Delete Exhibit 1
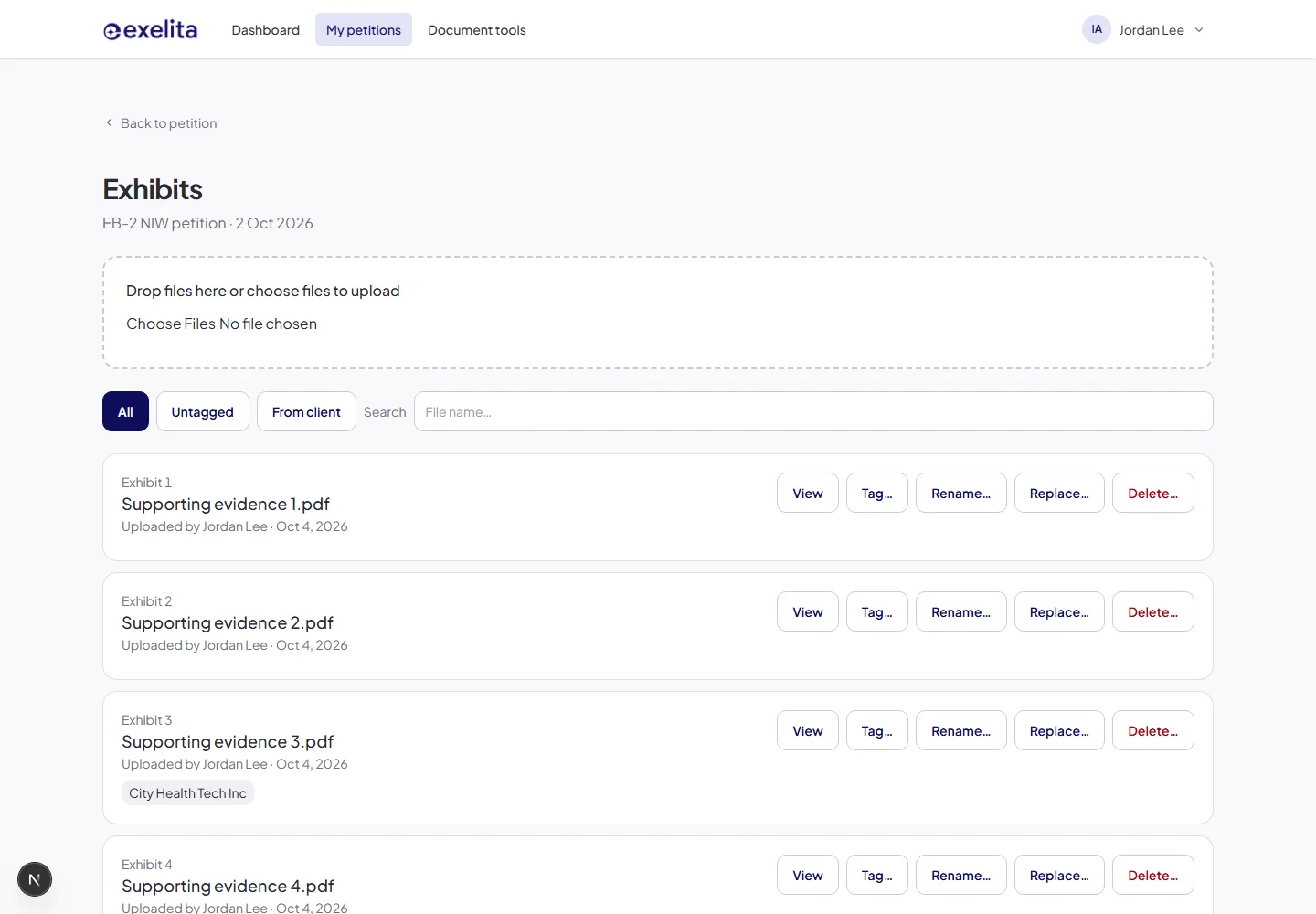The height and width of the screenshot is (914, 1316). point(1153,493)
